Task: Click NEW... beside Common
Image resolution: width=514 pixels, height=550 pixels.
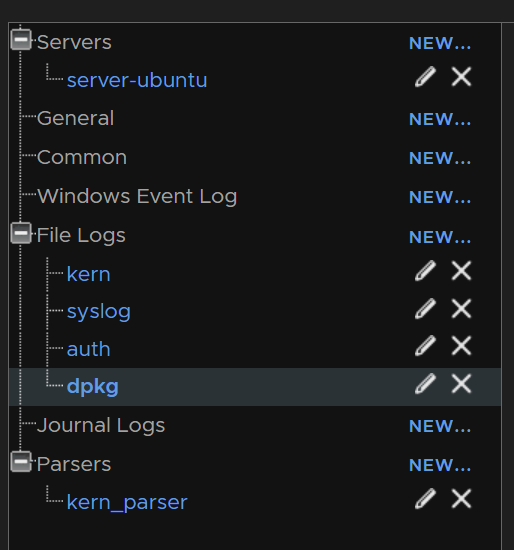Action: coord(440,159)
